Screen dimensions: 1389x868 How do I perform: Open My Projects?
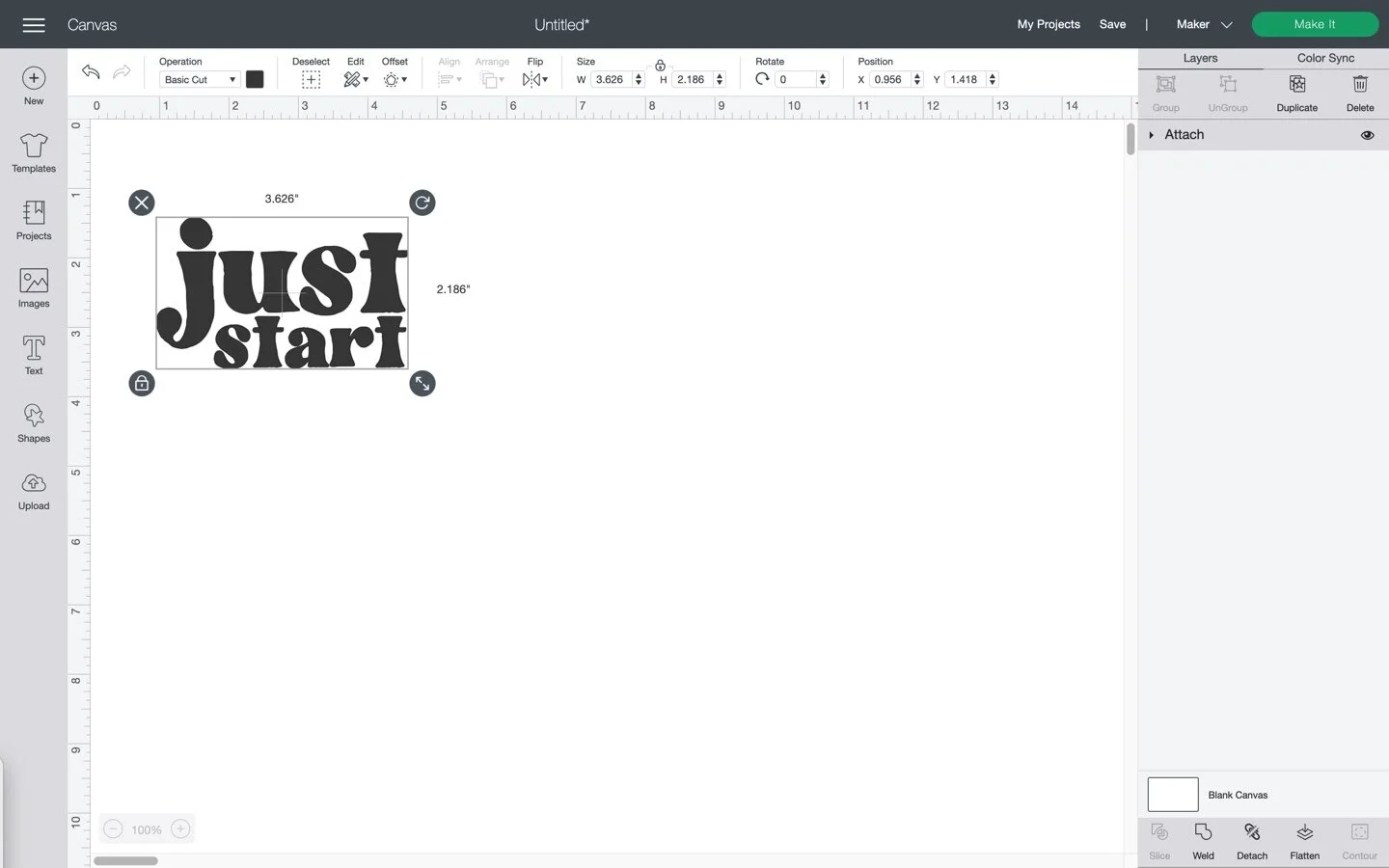point(1048,24)
